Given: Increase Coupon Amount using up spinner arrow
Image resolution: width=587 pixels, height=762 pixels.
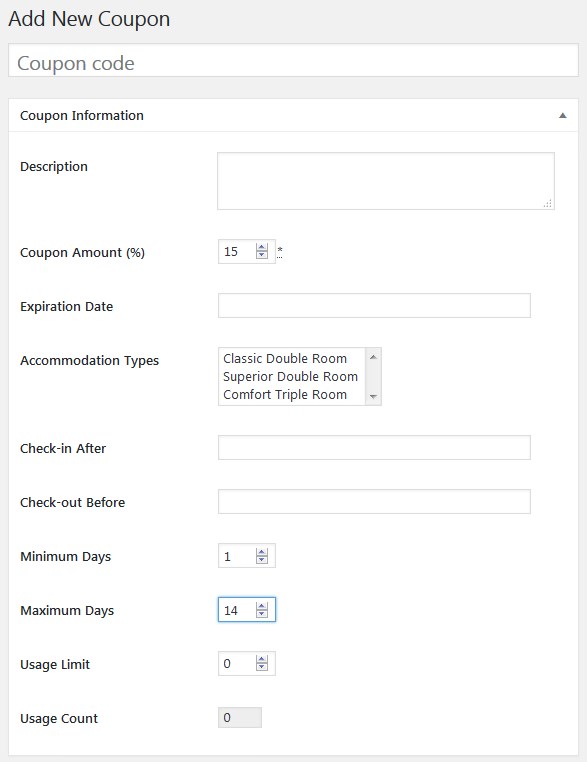Looking at the screenshot, I should pos(262,247).
